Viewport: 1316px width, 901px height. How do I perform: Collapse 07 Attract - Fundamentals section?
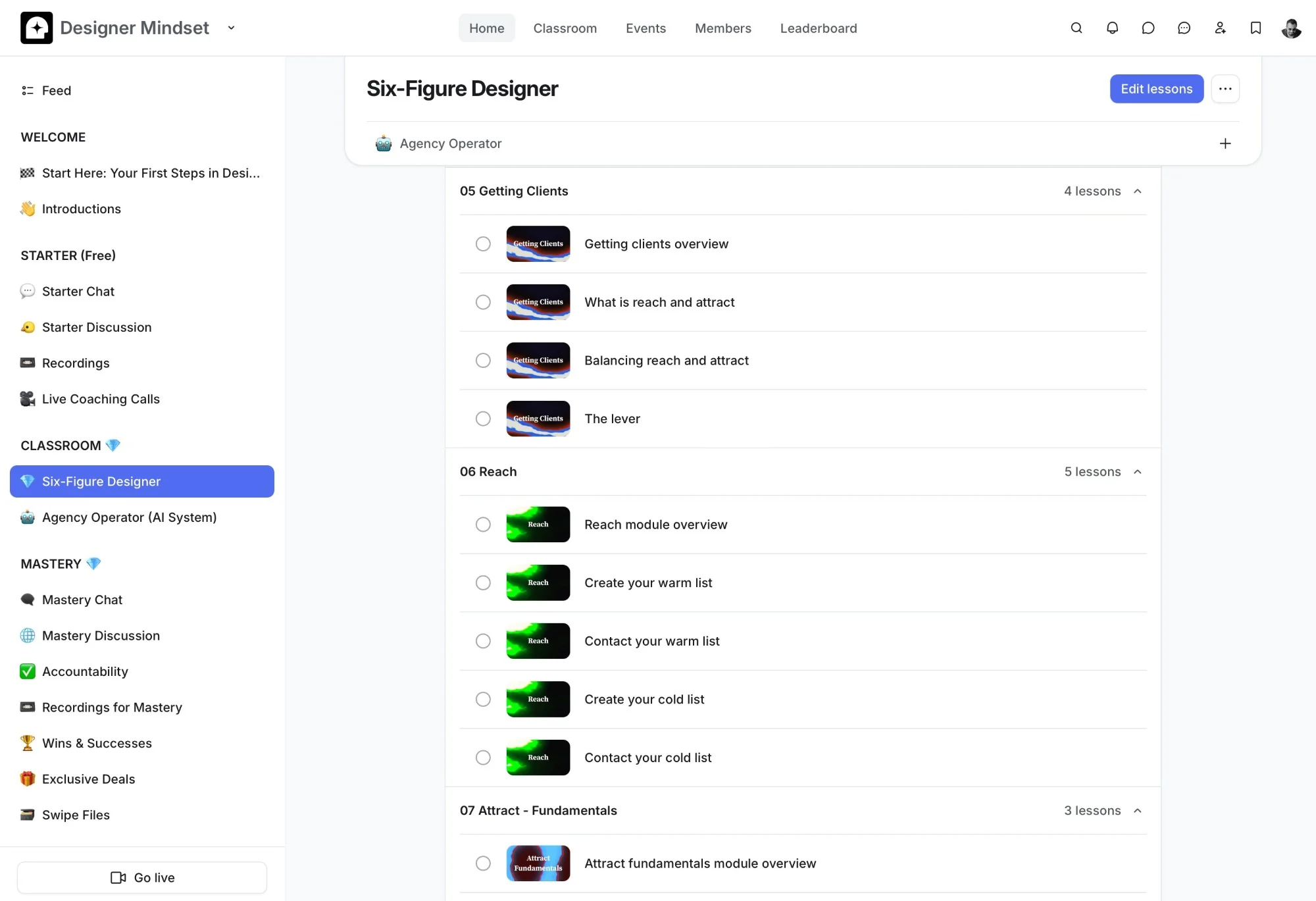tap(1138, 811)
